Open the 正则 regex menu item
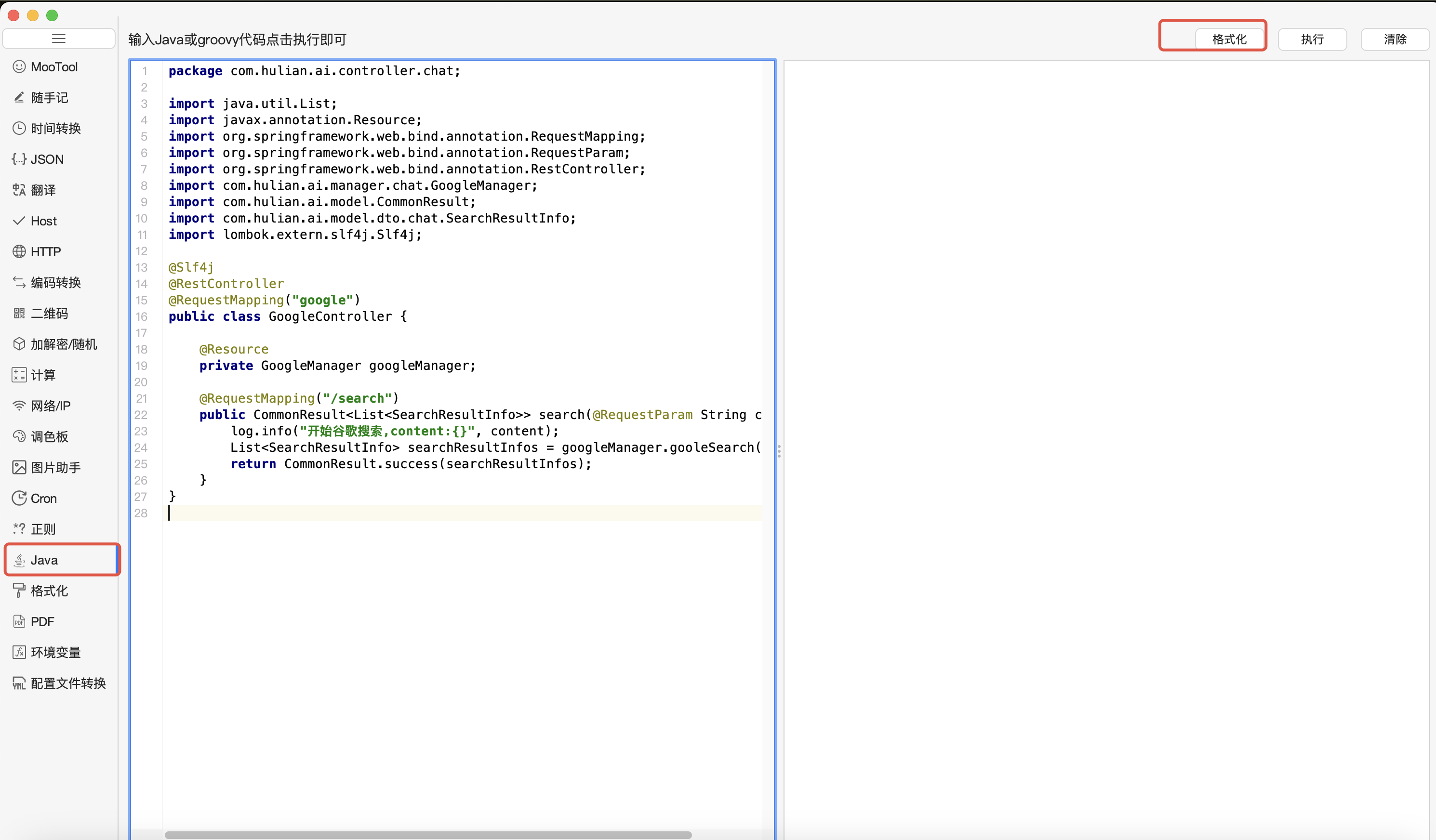 (x=43, y=529)
